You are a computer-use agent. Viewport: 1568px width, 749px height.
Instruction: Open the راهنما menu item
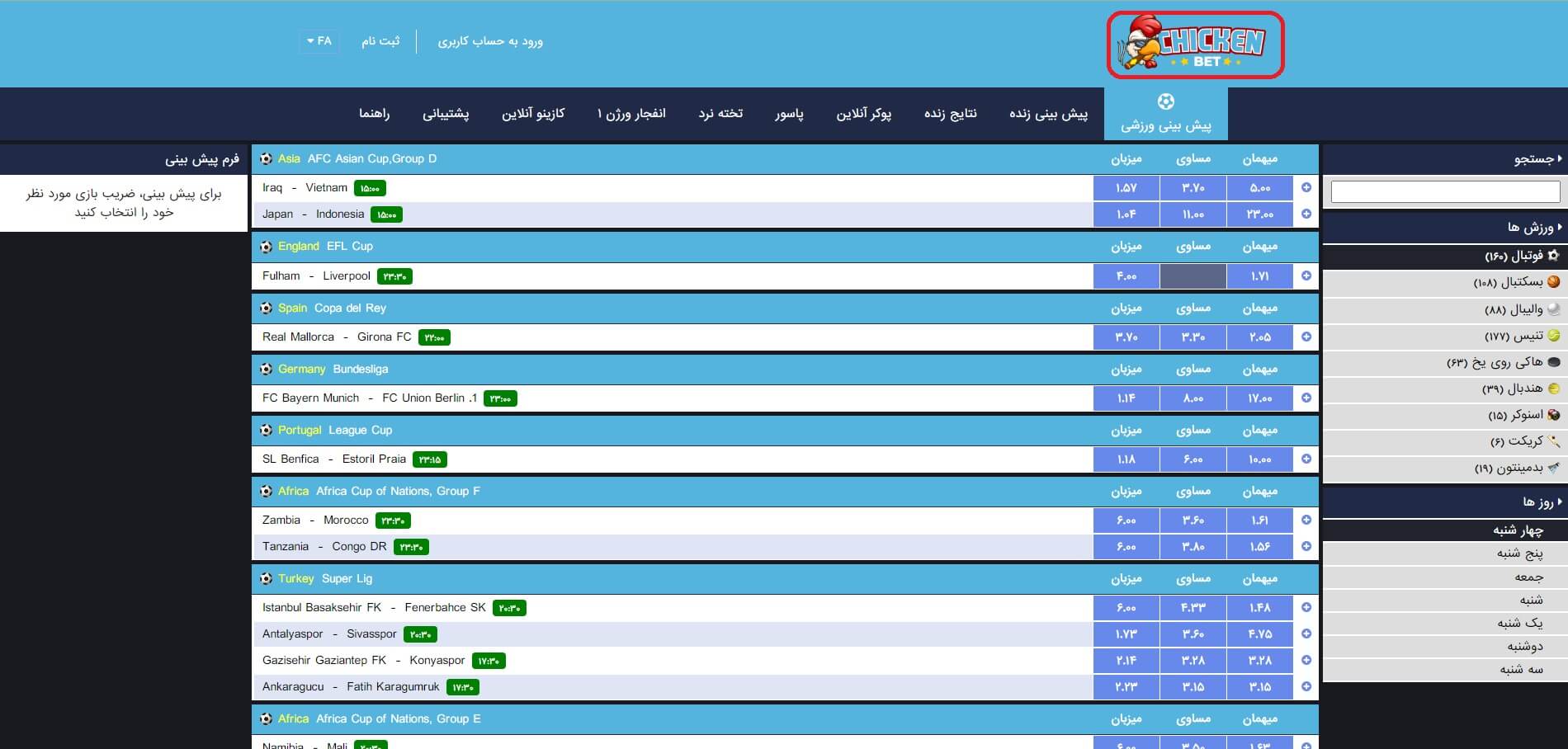coord(374,114)
